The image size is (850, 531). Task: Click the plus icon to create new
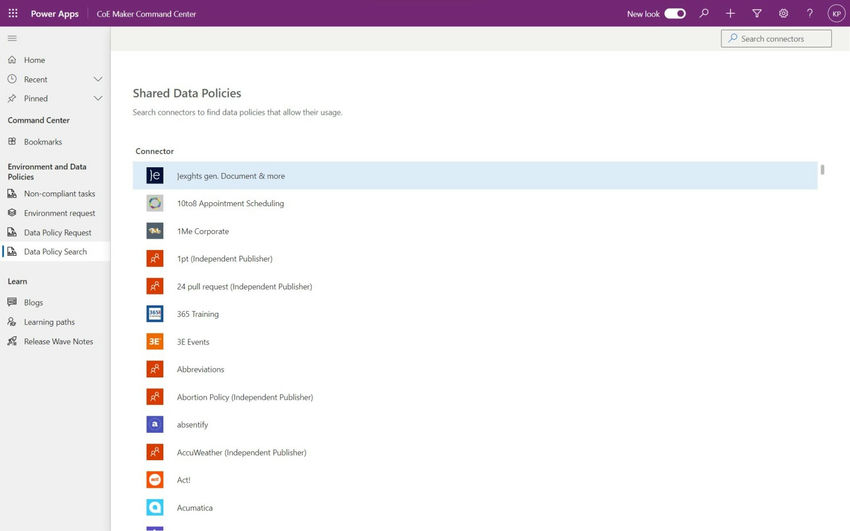point(730,13)
